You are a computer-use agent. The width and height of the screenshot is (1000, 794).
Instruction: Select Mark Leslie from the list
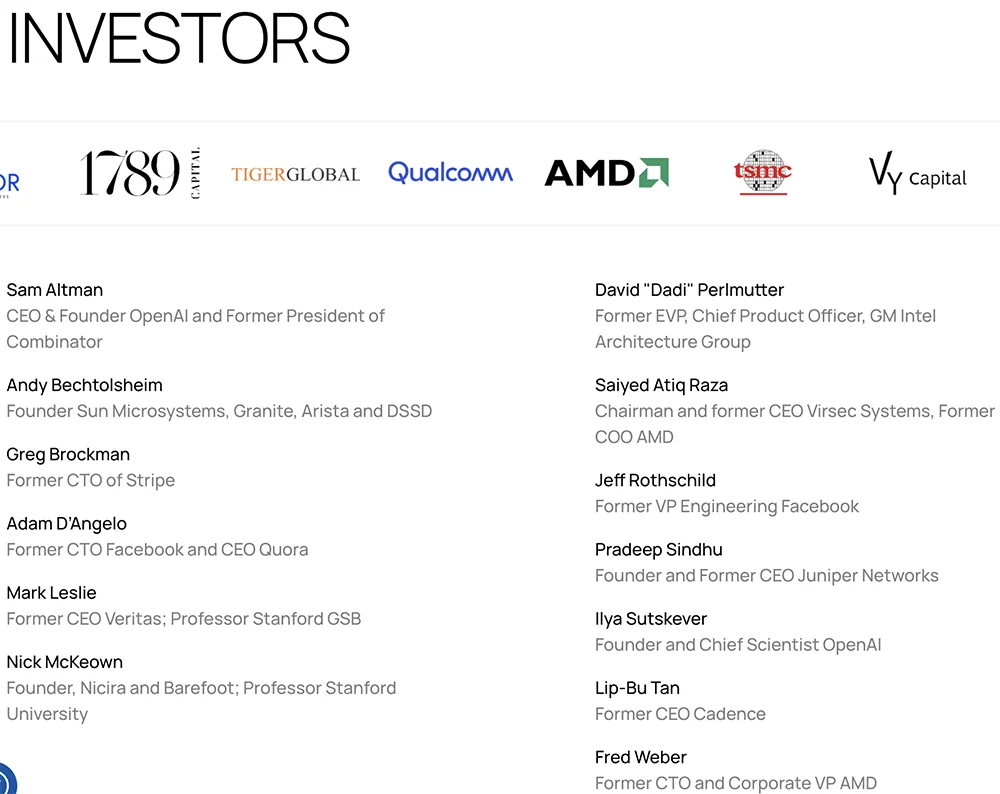click(x=51, y=592)
